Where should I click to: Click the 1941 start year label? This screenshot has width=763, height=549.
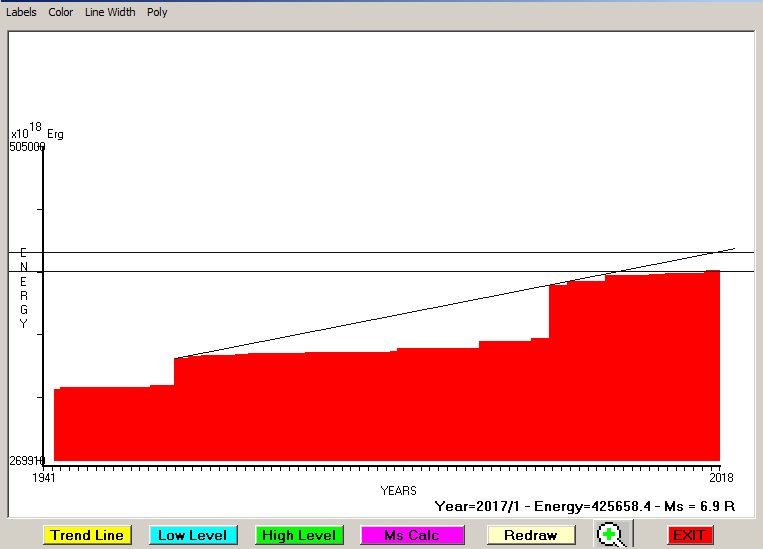pos(43,478)
